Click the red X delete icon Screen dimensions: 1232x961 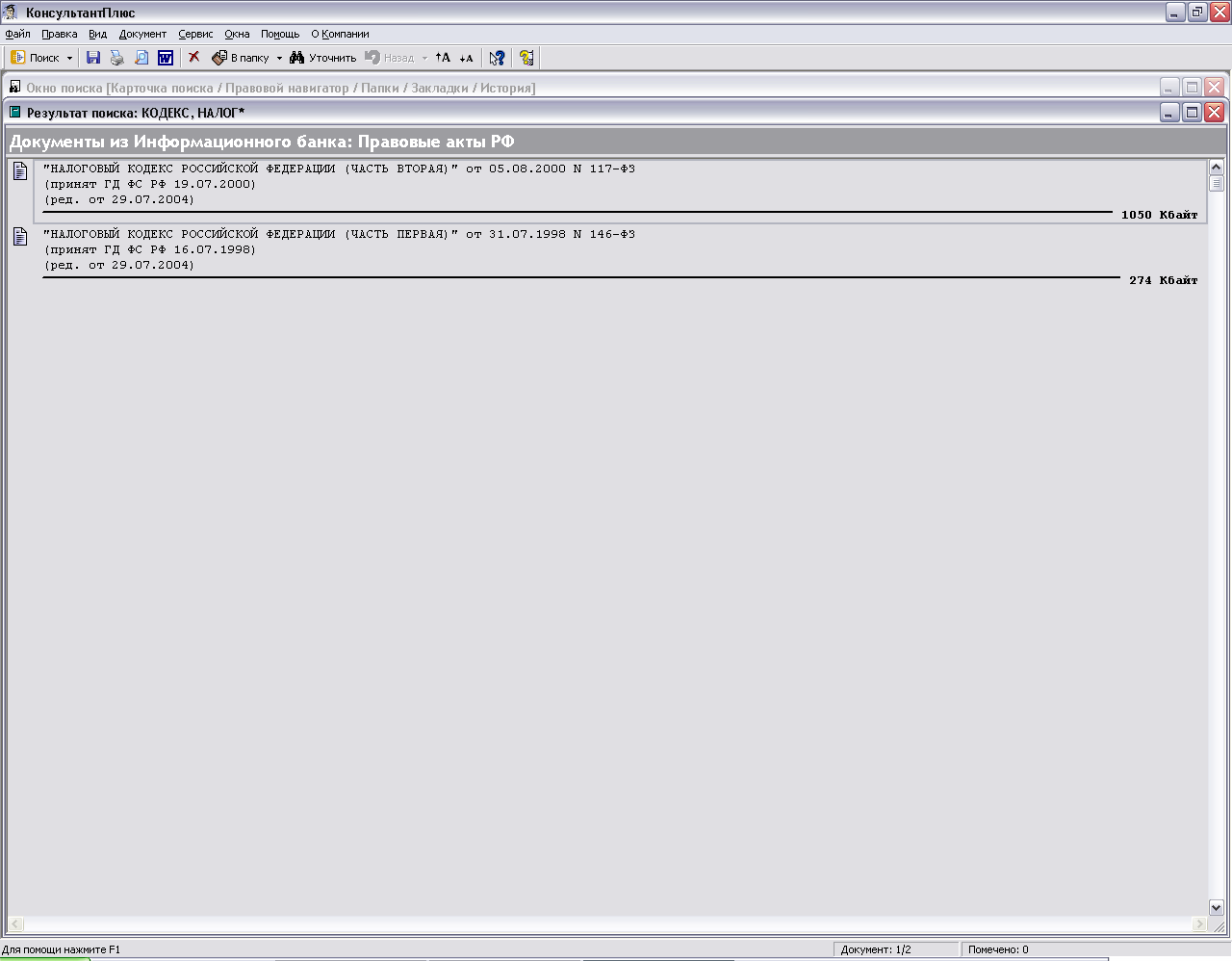[x=193, y=58]
